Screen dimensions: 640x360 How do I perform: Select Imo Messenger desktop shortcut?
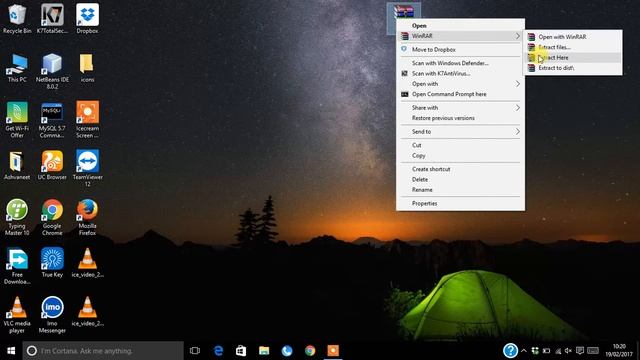coord(52,315)
